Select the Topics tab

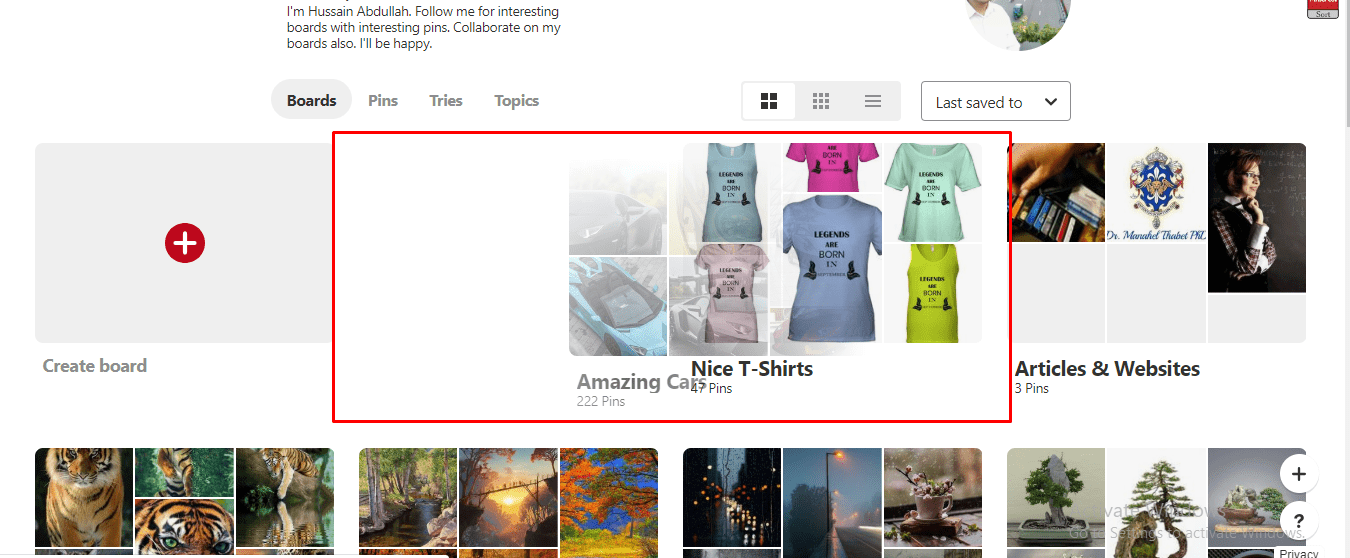pyautogui.click(x=516, y=100)
